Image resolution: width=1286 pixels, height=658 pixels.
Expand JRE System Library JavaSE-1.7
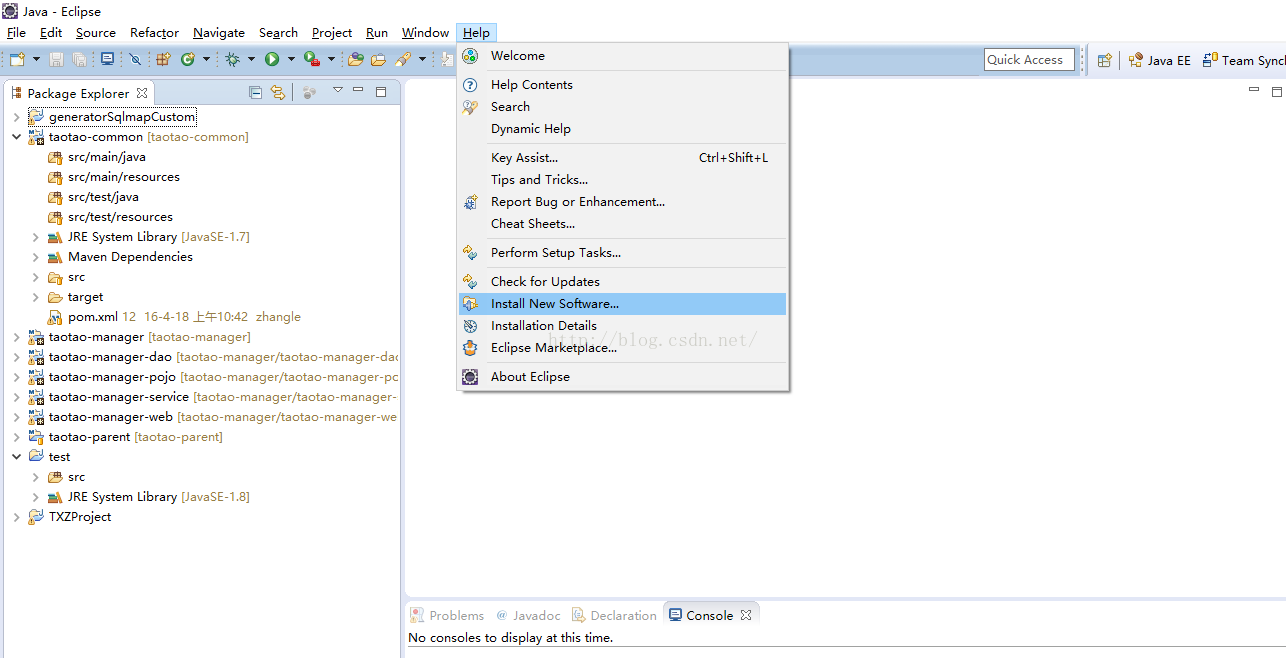pyautogui.click(x=35, y=237)
